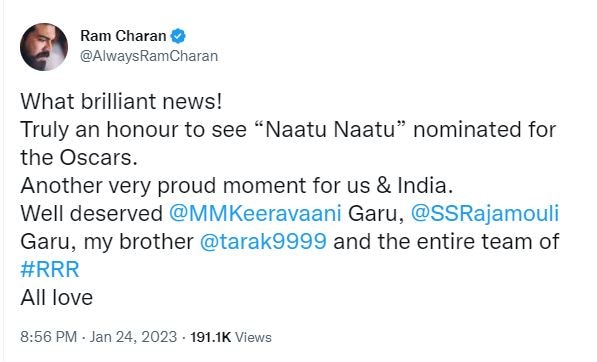Click the 8:56 PM timestamp
Image resolution: width=597 pixels, height=362 pixels.
48,337
